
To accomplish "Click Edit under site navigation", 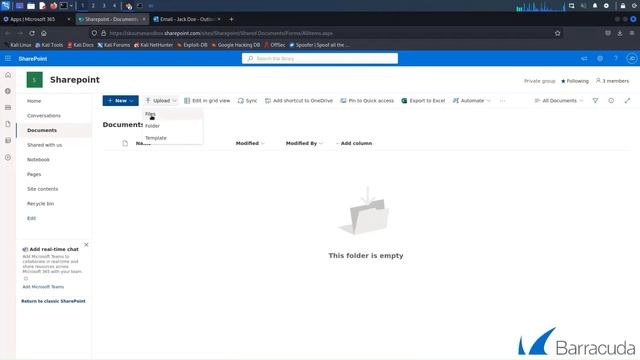I will tap(31, 218).
